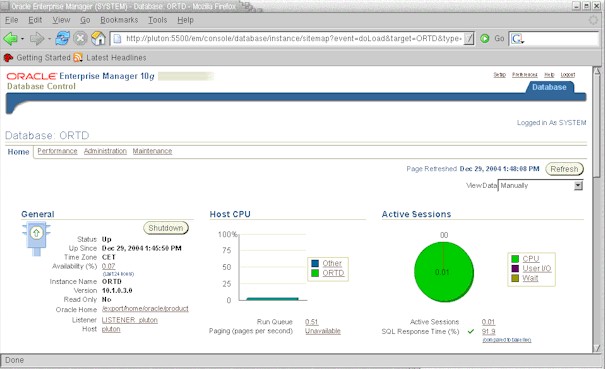Select the Home tab

18,152
